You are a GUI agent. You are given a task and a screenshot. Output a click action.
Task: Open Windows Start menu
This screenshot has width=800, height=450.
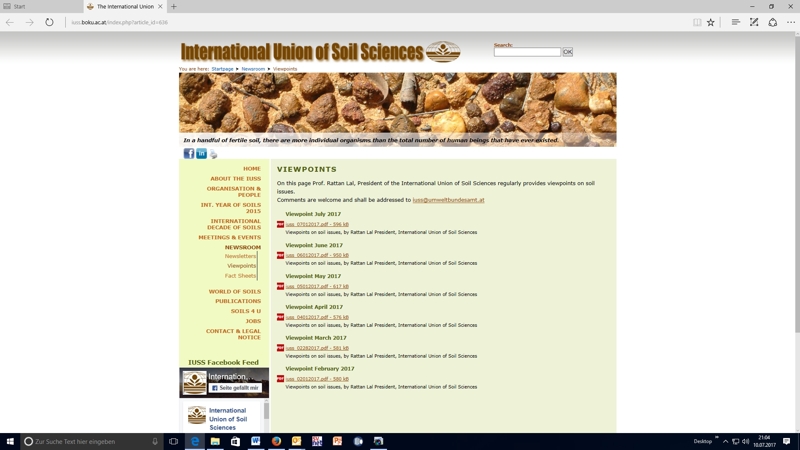tap(10, 441)
